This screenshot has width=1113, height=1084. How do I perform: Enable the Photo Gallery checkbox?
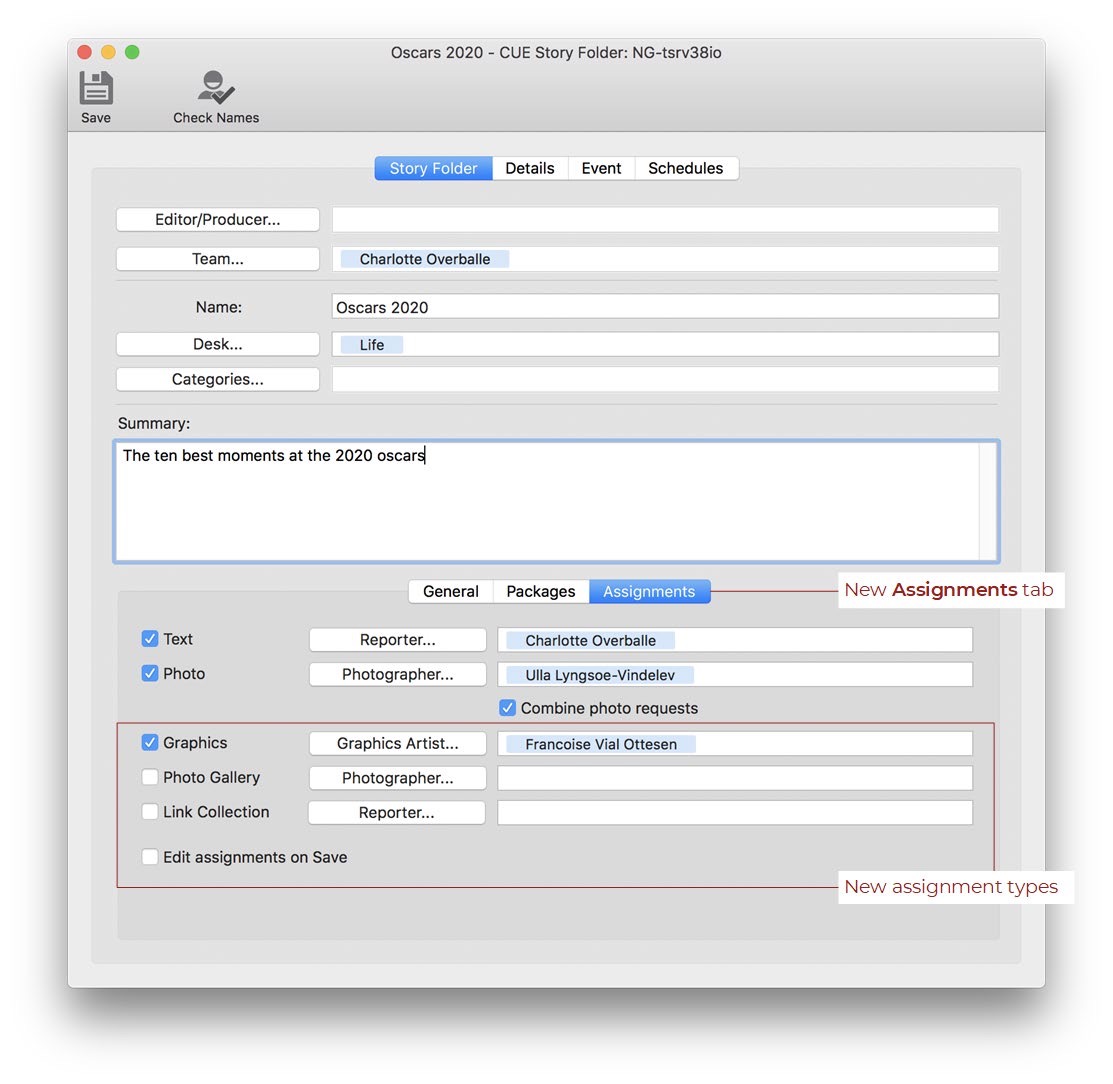(x=150, y=777)
